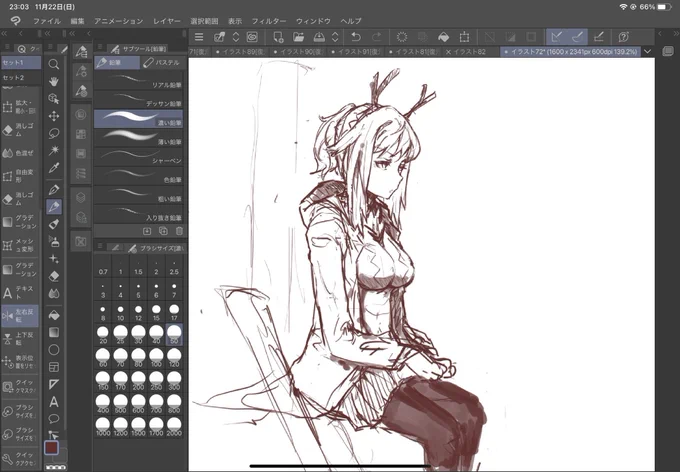
Task: Click the Undo arrow in command bar
Action: point(356,37)
